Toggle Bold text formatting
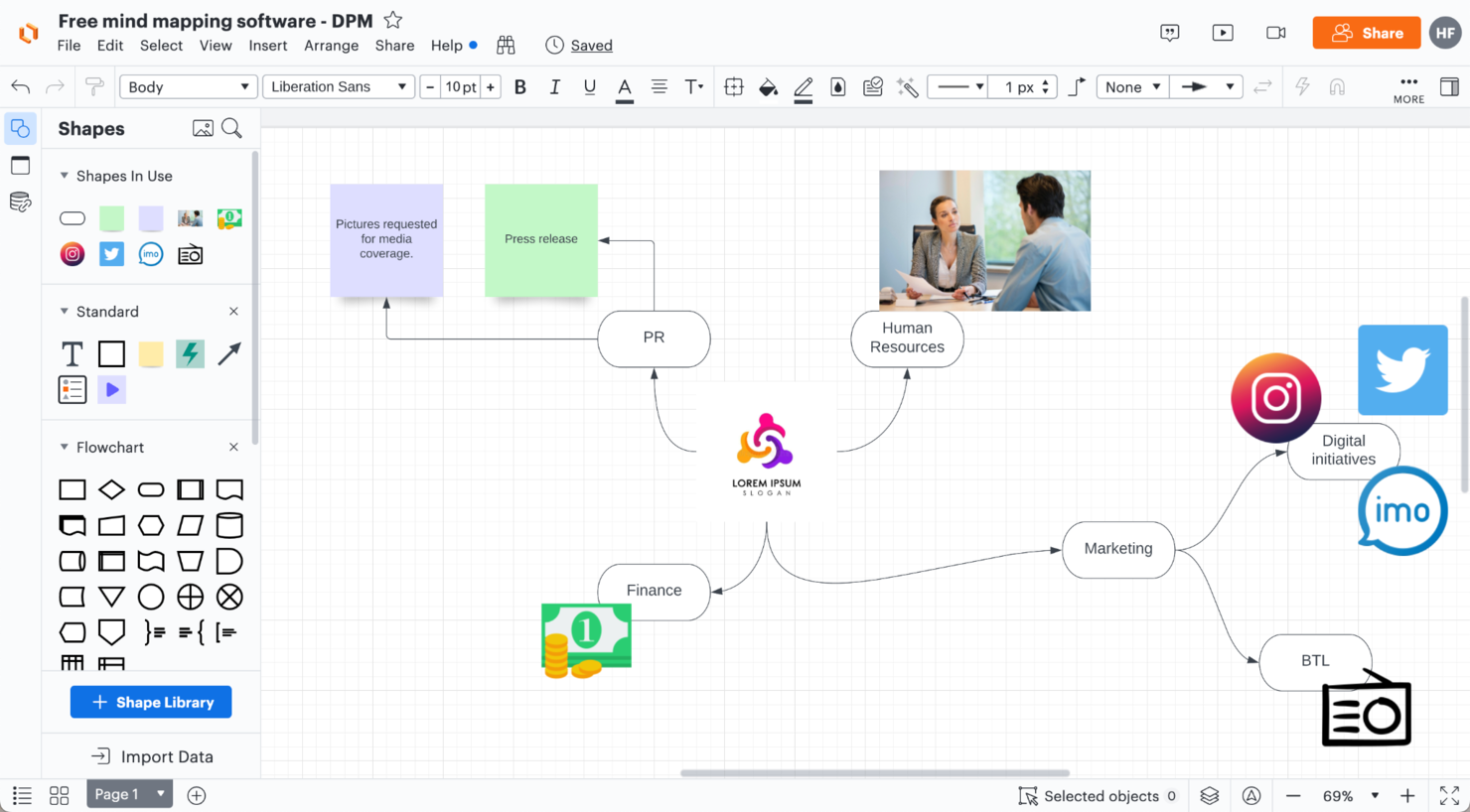1470x812 pixels. pos(520,87)
